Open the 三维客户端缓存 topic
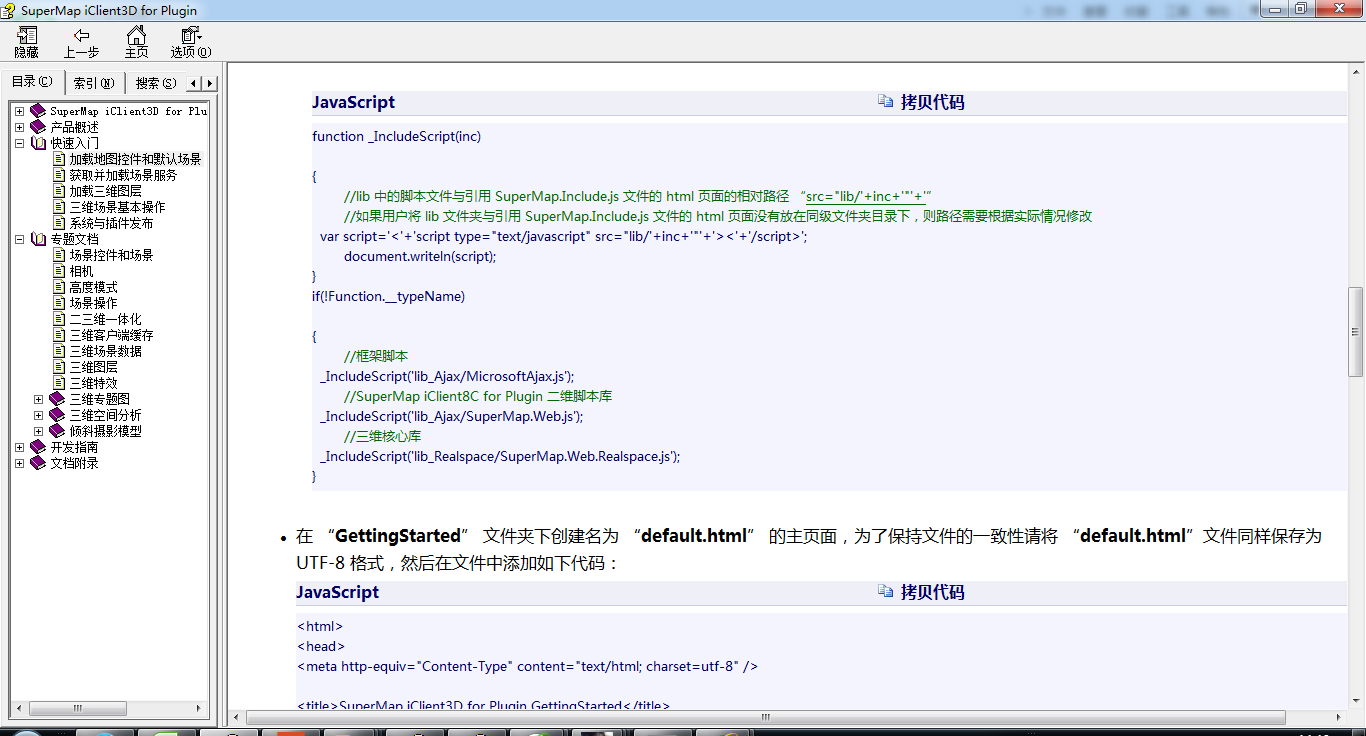This screenshot has width=1366, height=736. coord(112,335)
